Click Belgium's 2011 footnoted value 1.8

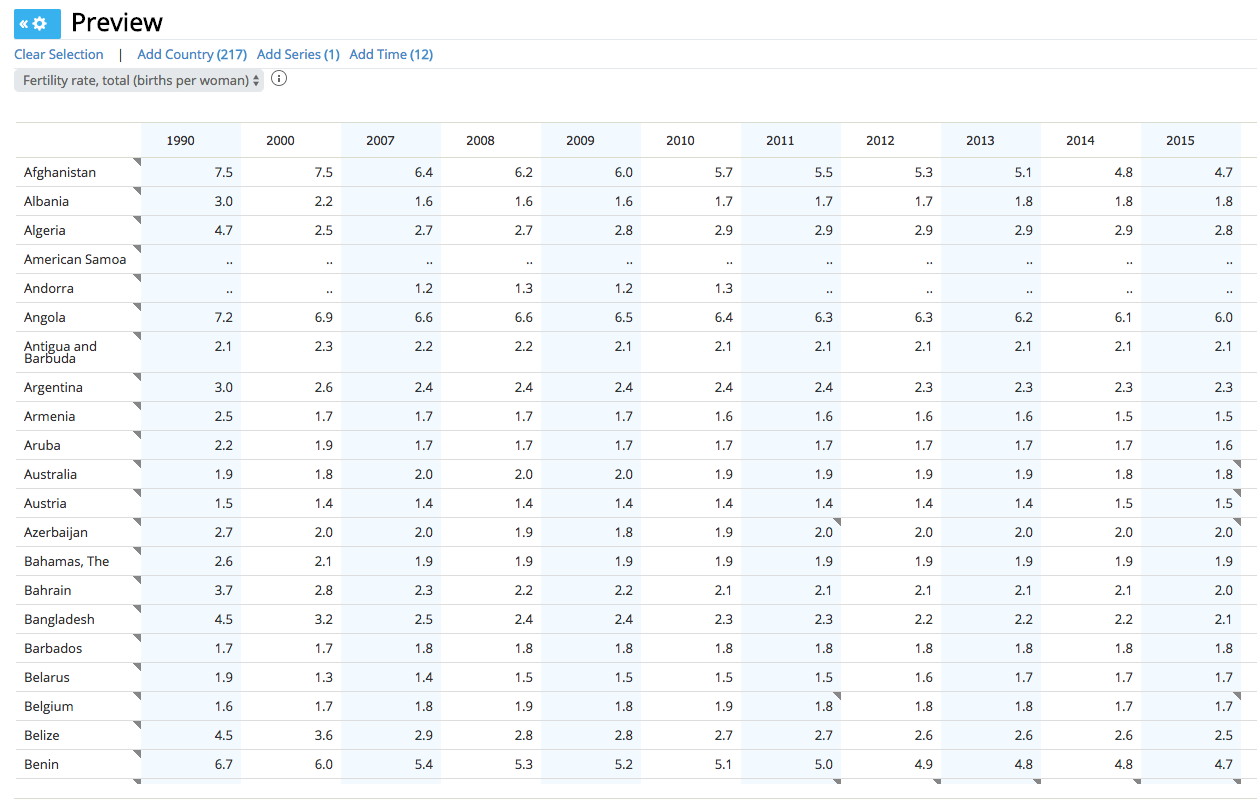(x=824, y=706)
